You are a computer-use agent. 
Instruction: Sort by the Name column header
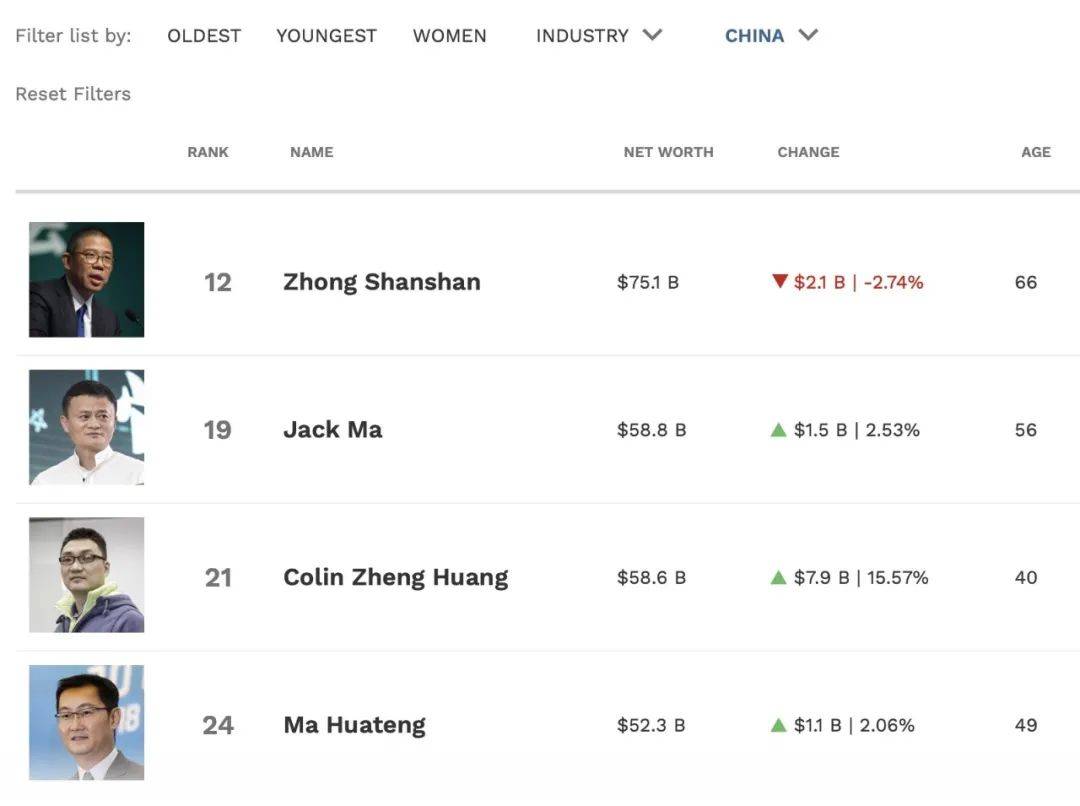click(311, 152)
